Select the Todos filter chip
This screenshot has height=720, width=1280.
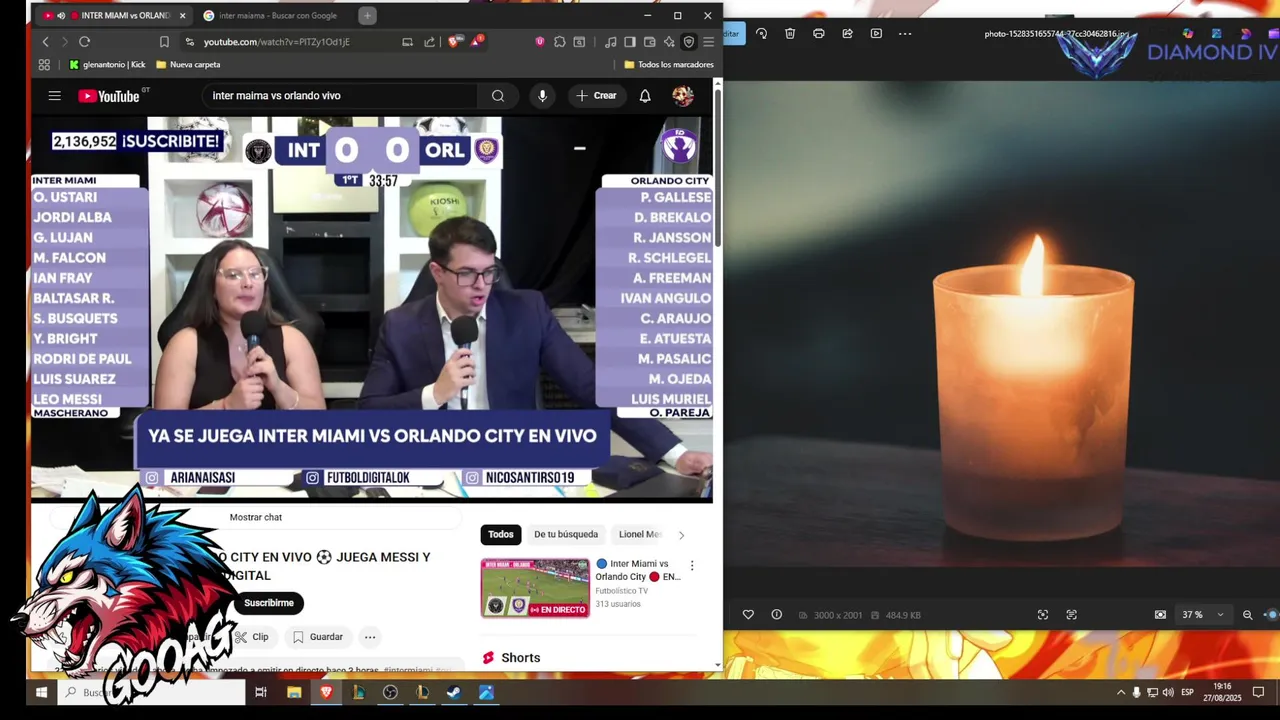click(x=501, y=535)
